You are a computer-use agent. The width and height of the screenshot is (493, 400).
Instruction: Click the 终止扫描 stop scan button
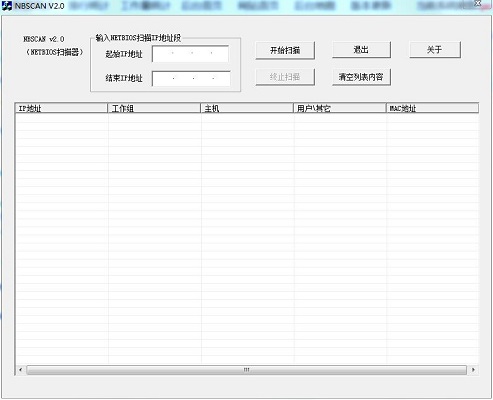point(285,77)
